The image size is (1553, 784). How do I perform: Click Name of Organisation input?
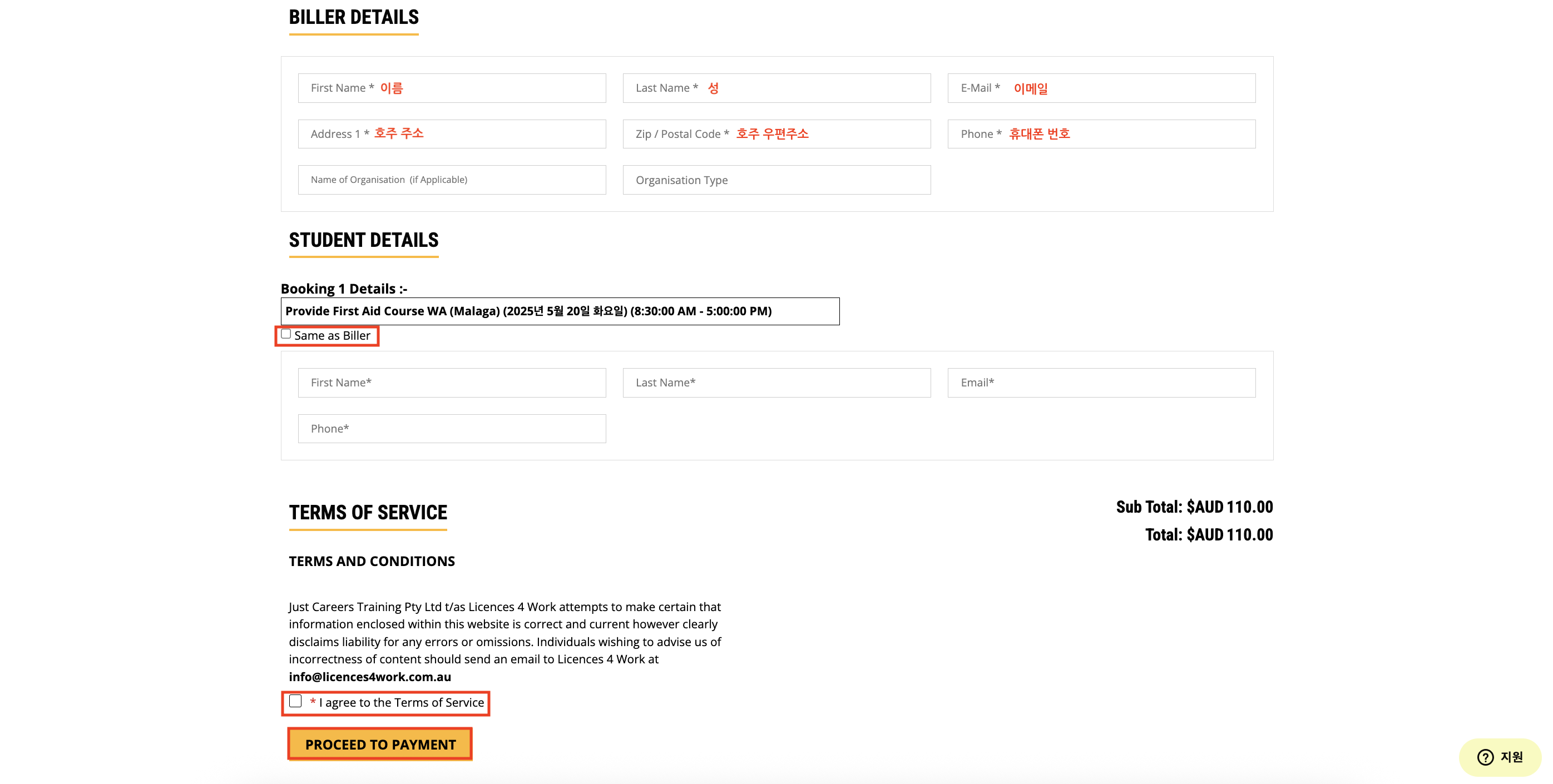point(451,180)
